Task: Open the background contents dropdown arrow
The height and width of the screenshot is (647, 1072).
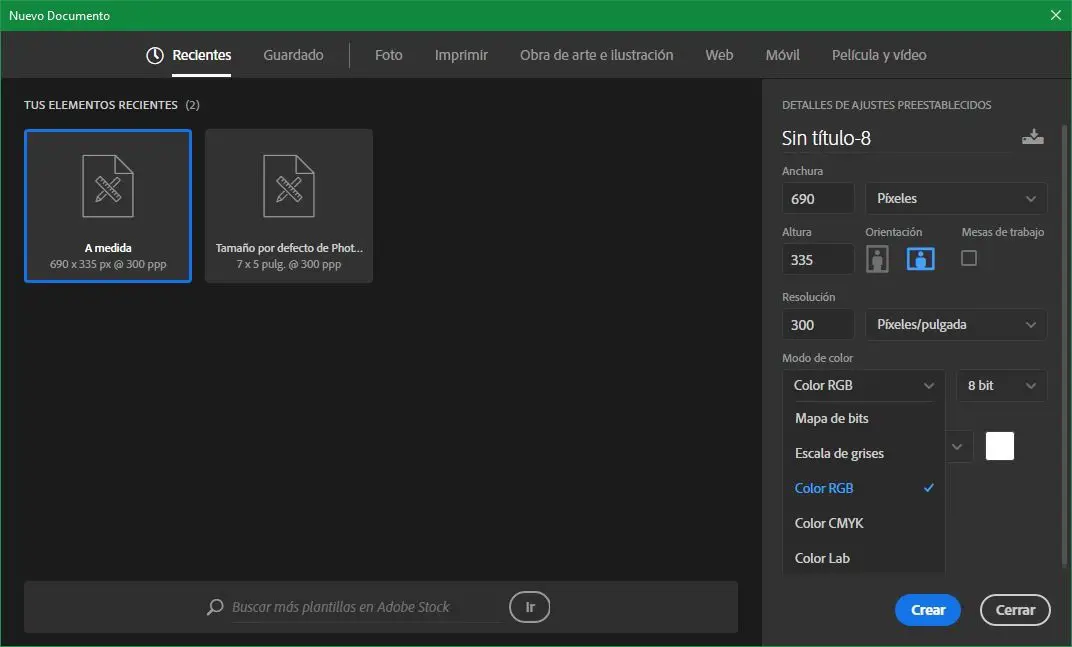Action: [x=957, y=447]
